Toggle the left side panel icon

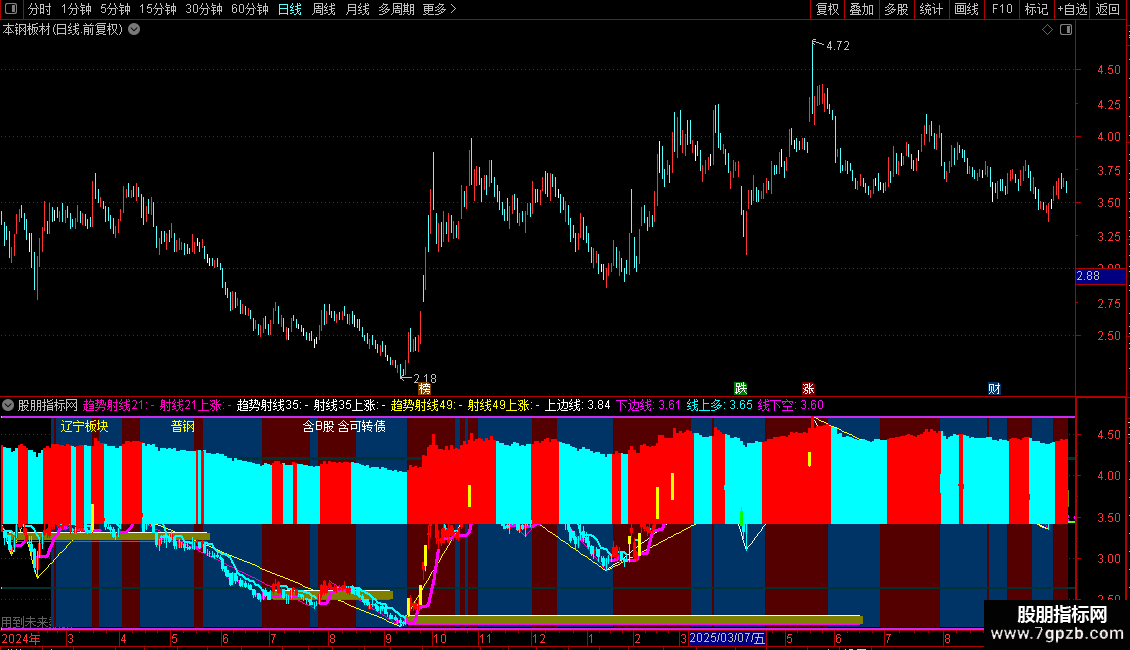(11, 9)
